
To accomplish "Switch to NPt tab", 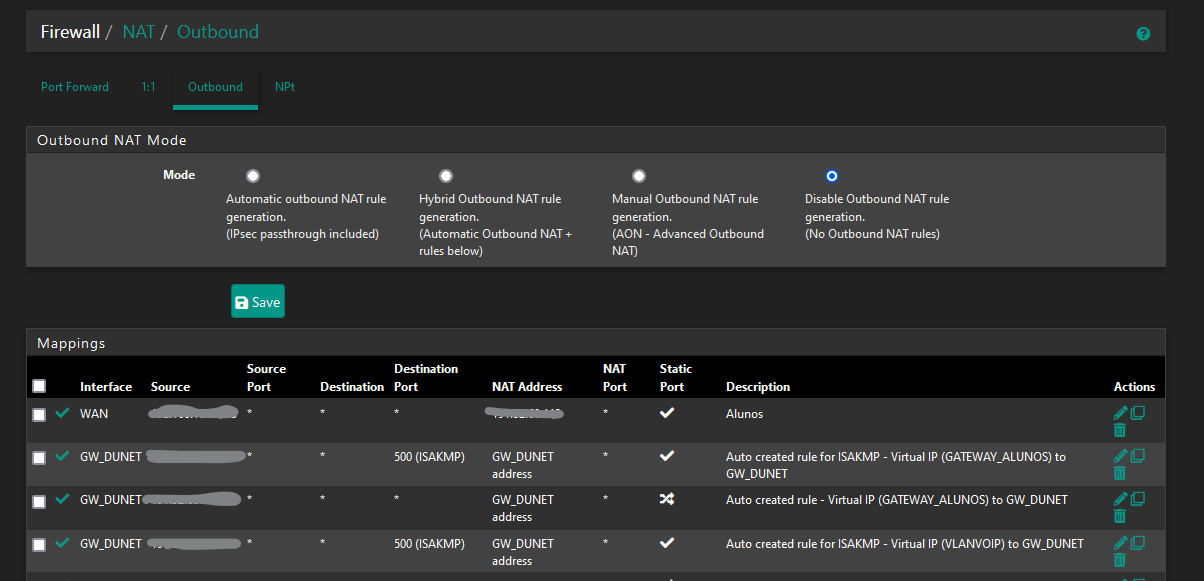I will coord(285,87).
